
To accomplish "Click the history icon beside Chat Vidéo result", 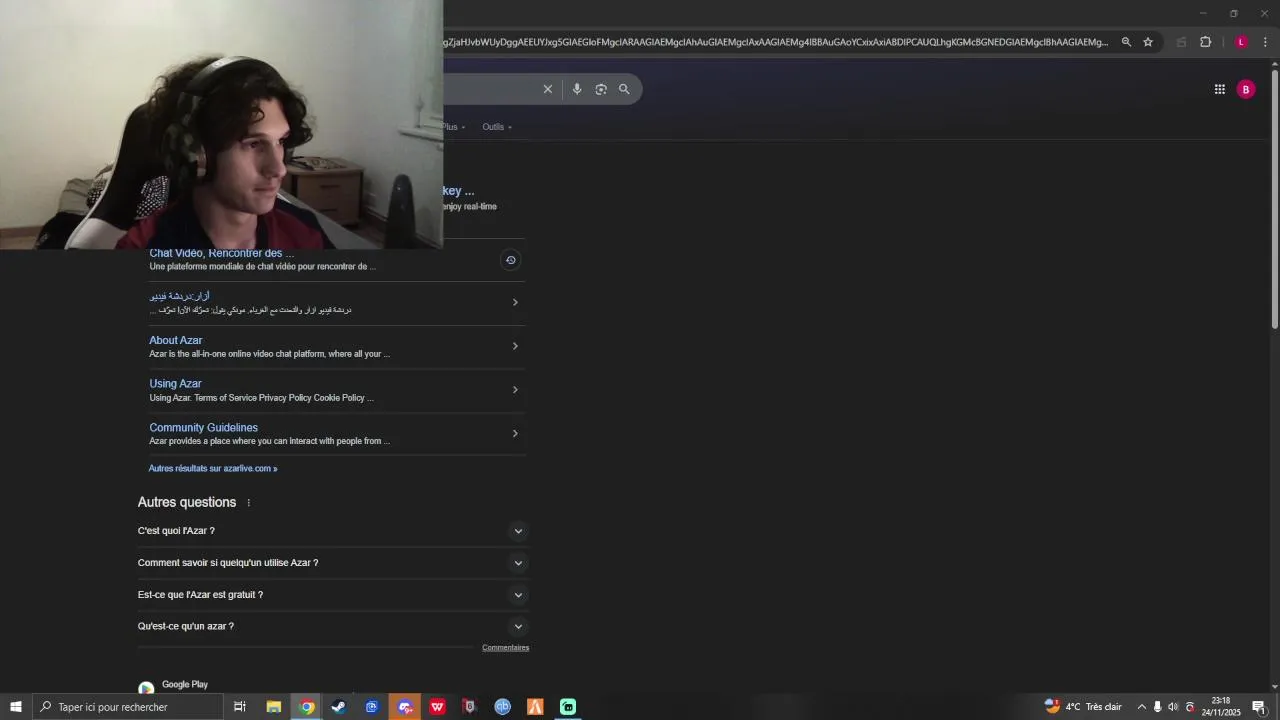I will [x=510, y=260].
